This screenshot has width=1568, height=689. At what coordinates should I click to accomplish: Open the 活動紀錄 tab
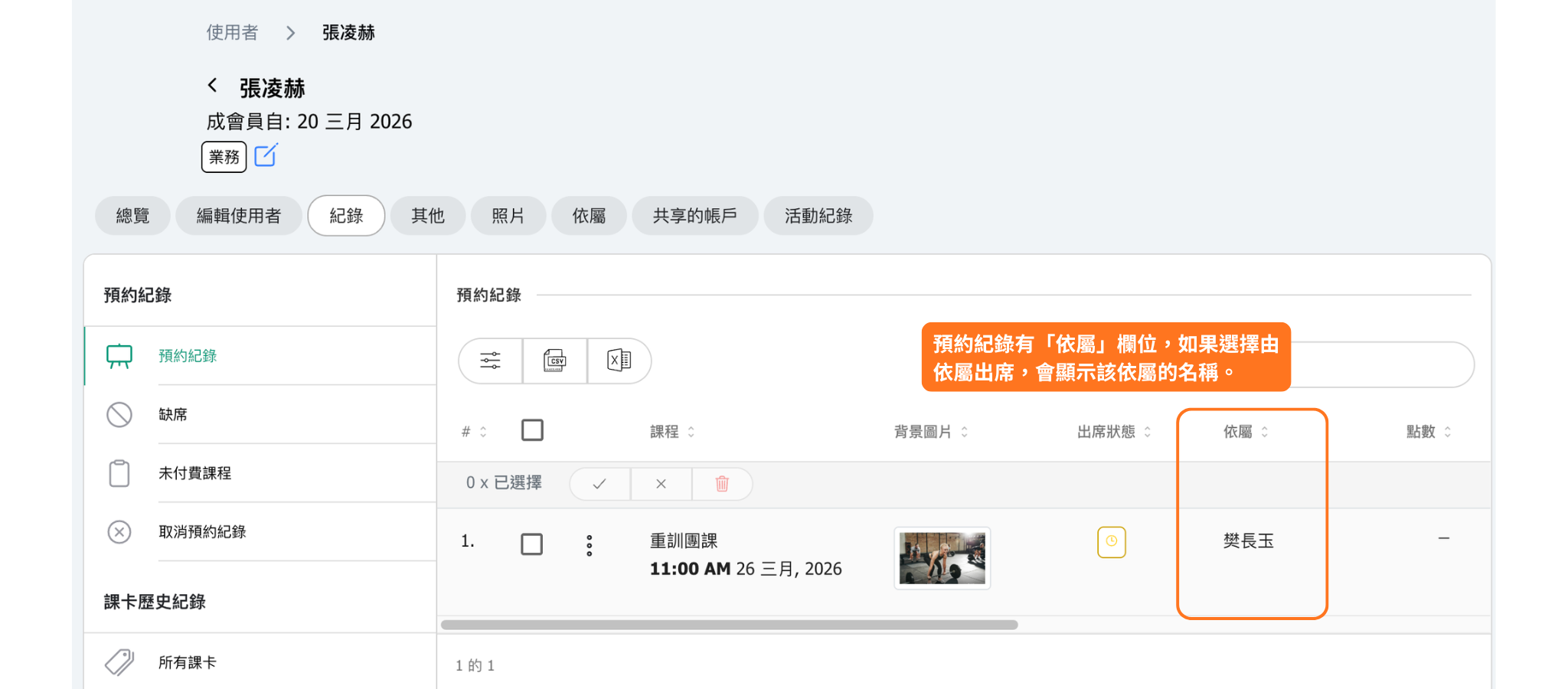point(818,216)
